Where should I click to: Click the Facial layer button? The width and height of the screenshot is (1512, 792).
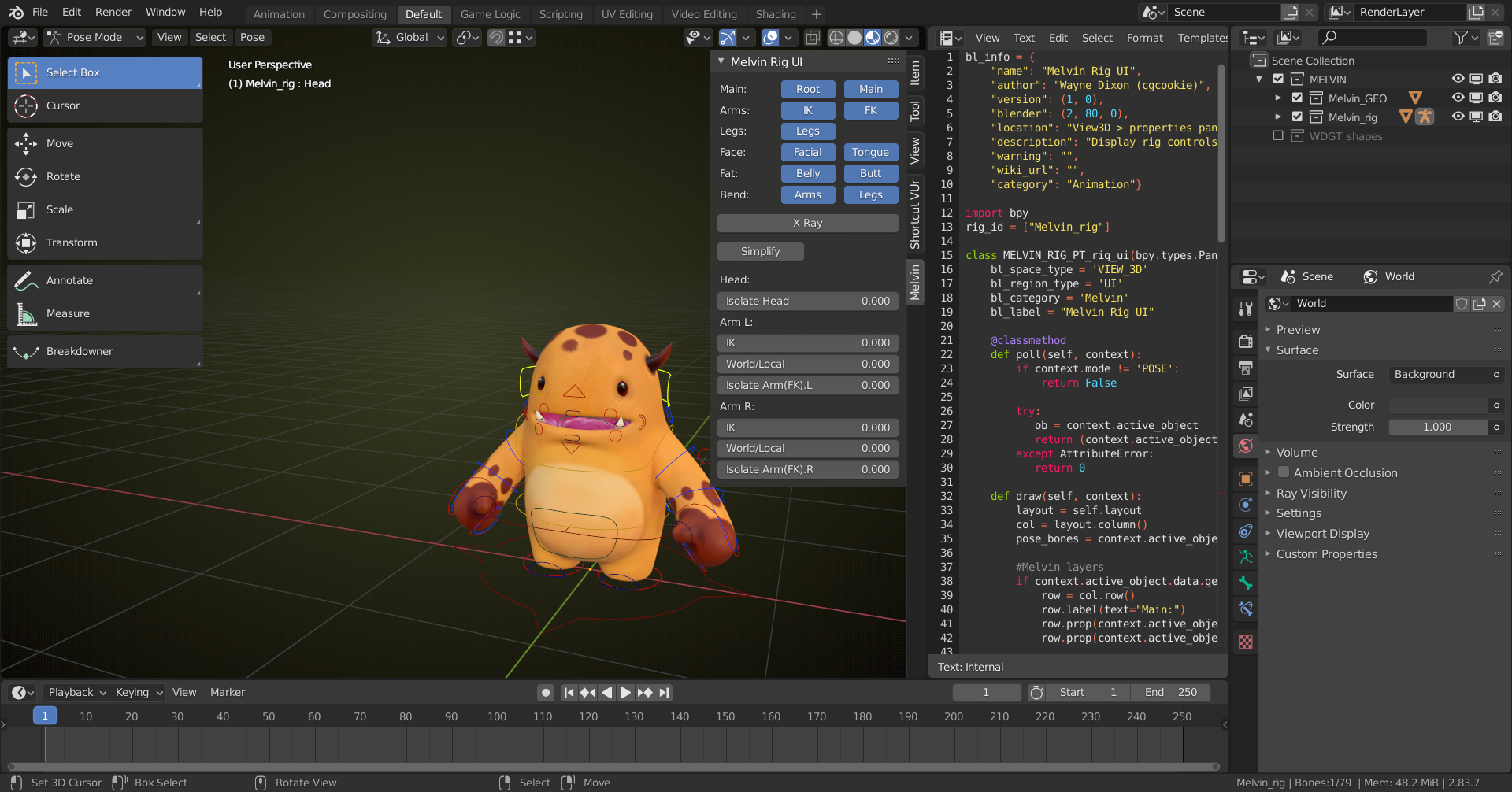[x=807, y=152]
